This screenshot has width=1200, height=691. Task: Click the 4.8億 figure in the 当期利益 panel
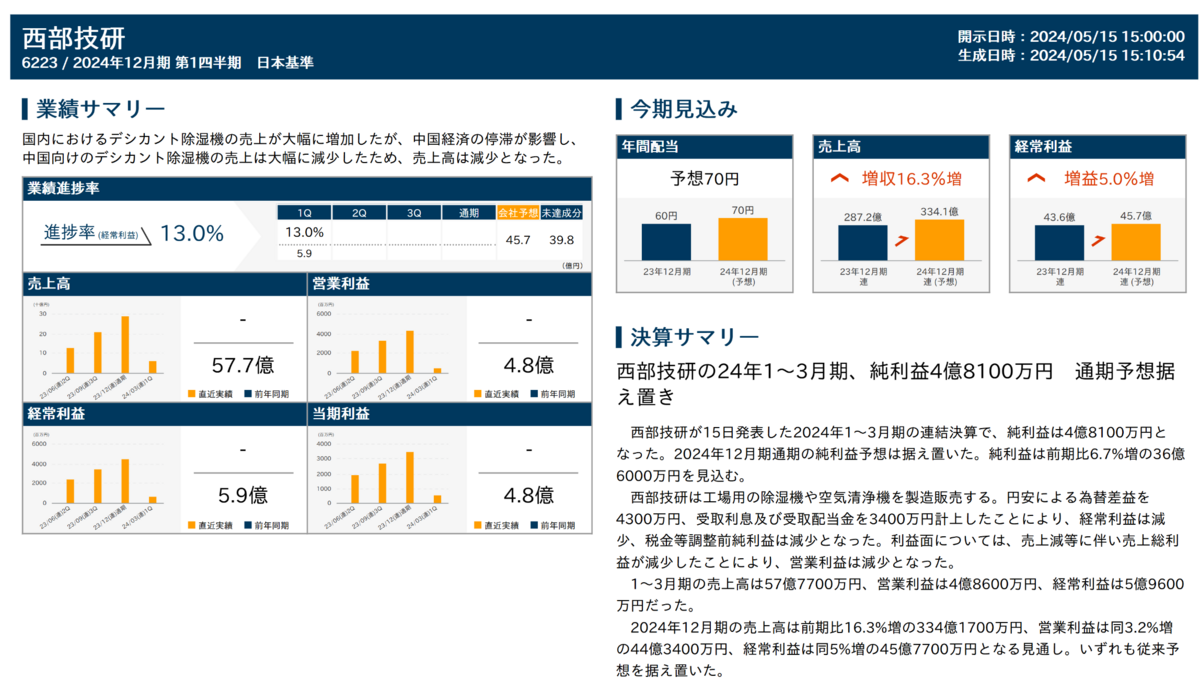pos(528,495)
